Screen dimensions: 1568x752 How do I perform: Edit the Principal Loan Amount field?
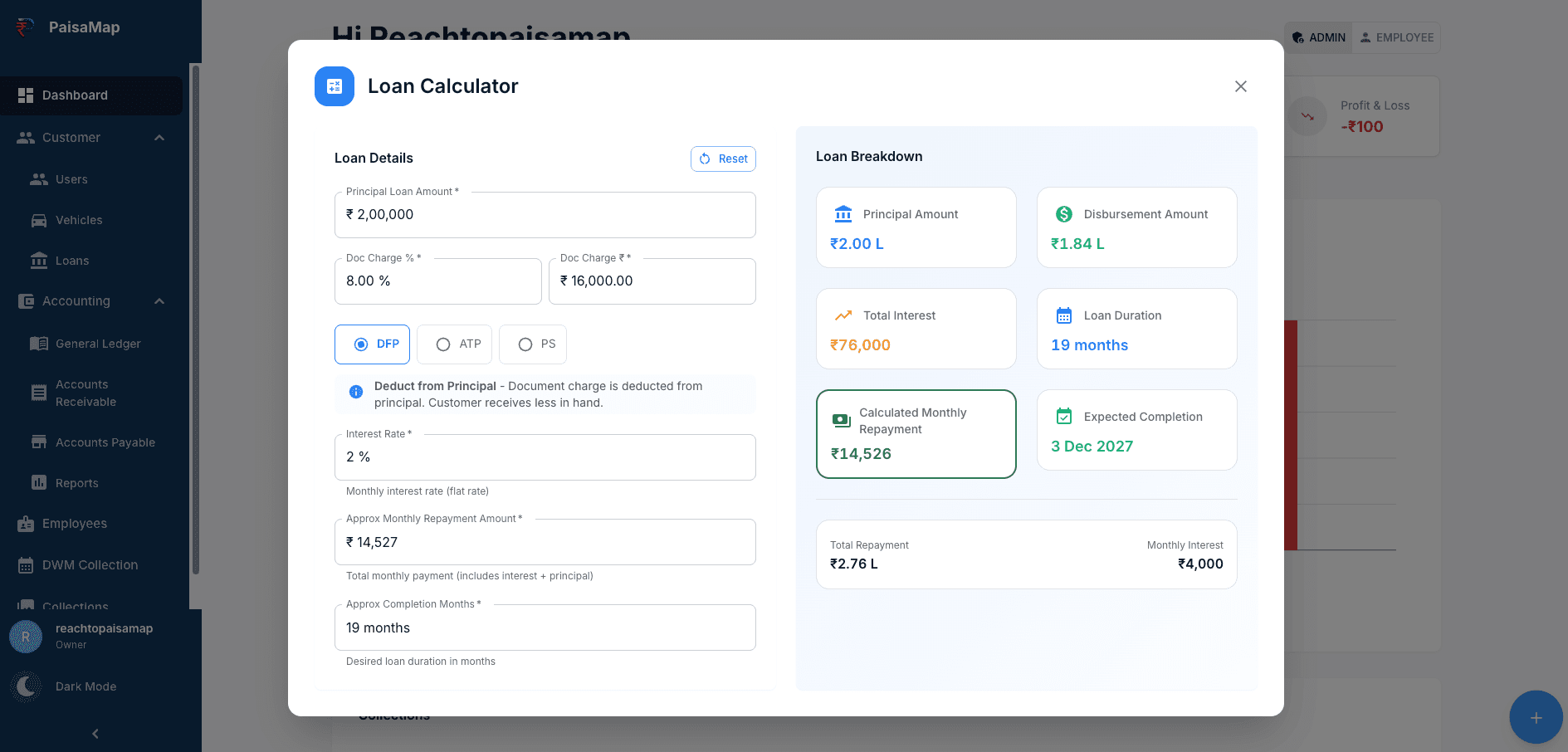click(545, 215)
